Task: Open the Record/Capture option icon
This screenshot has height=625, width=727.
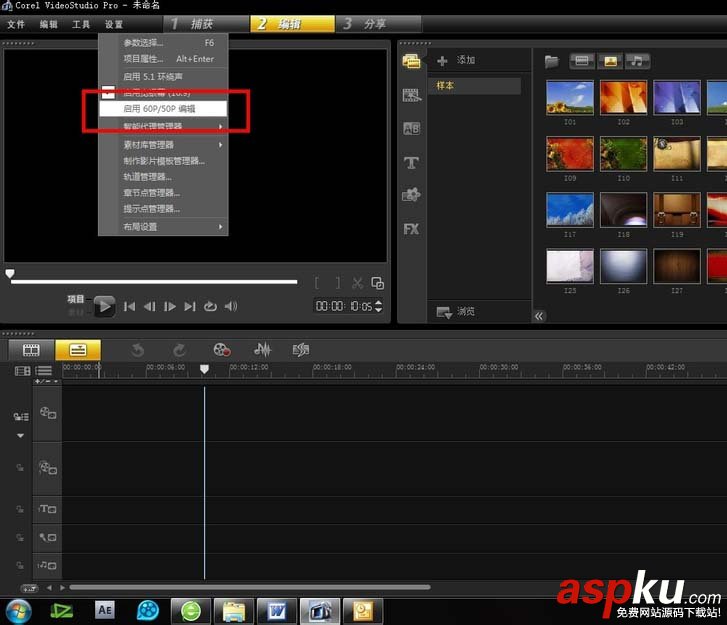Action: tap(222, 350)
